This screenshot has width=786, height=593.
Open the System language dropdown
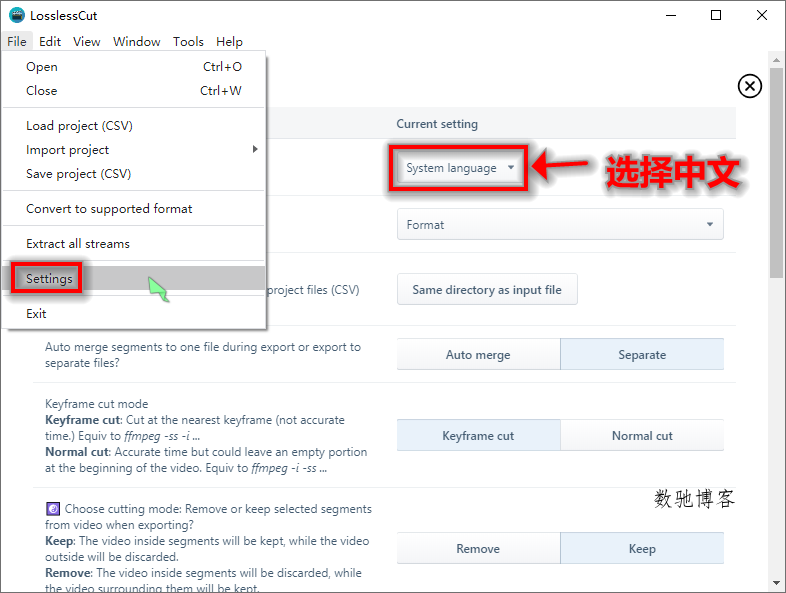[459, 168]
